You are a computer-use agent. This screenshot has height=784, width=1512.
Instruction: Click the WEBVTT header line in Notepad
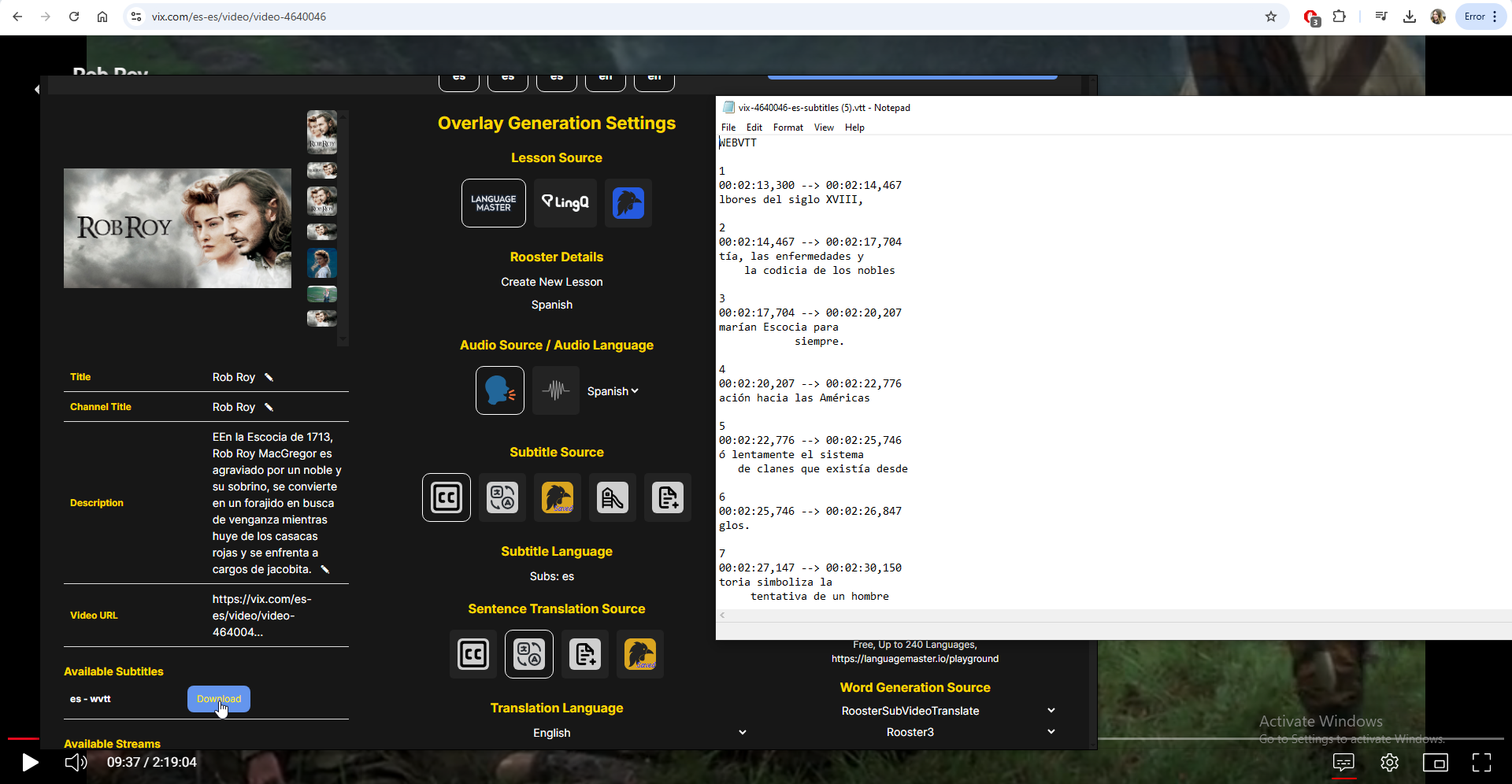point(738,142)
